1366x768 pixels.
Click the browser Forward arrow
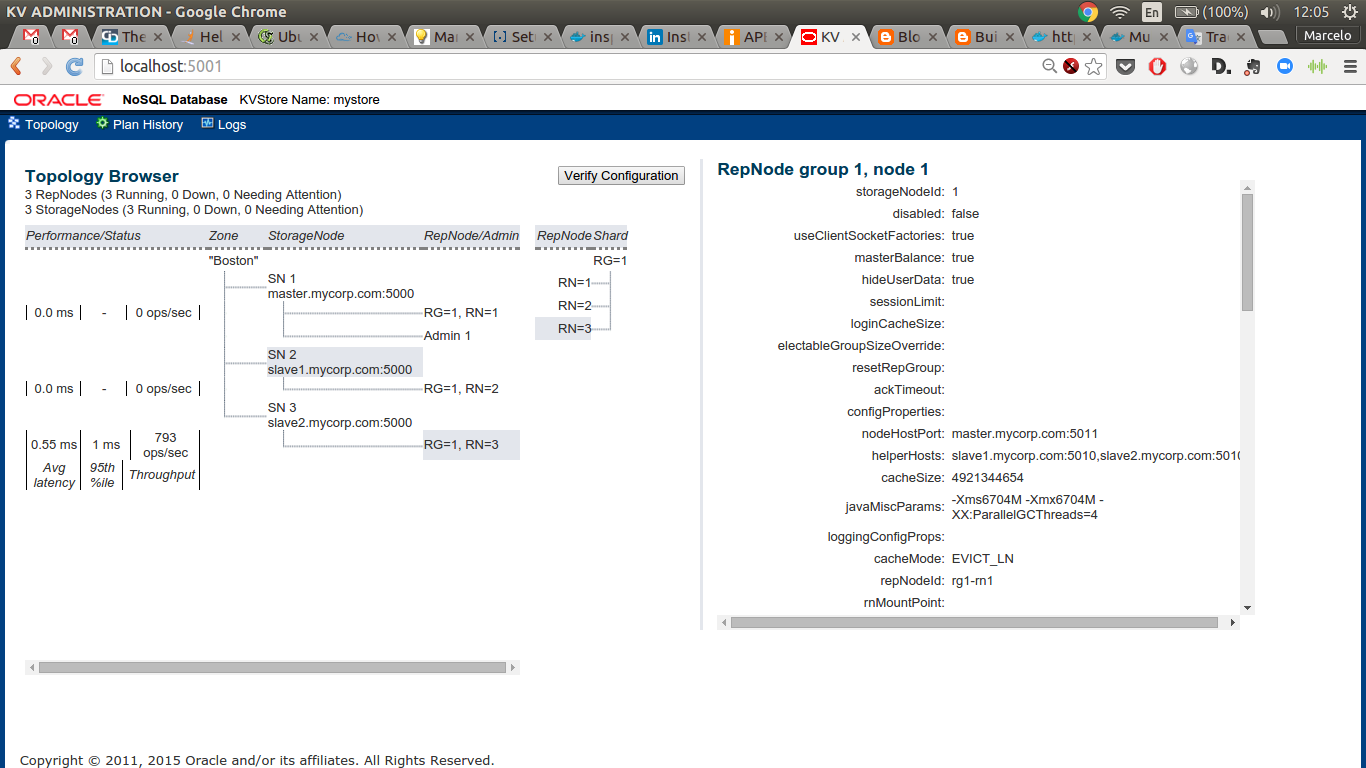tap(46, 67)
